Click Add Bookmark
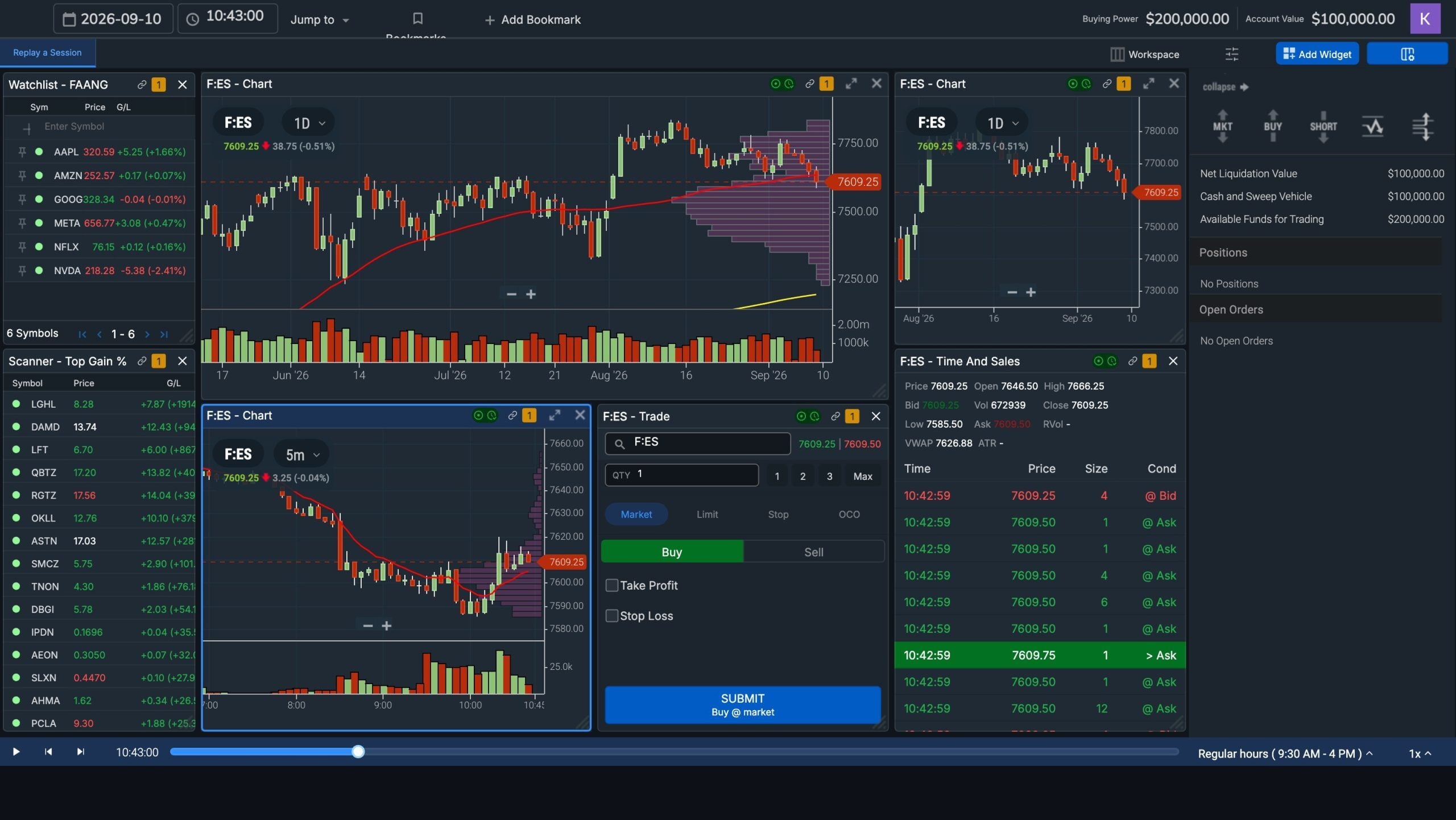 533,19
